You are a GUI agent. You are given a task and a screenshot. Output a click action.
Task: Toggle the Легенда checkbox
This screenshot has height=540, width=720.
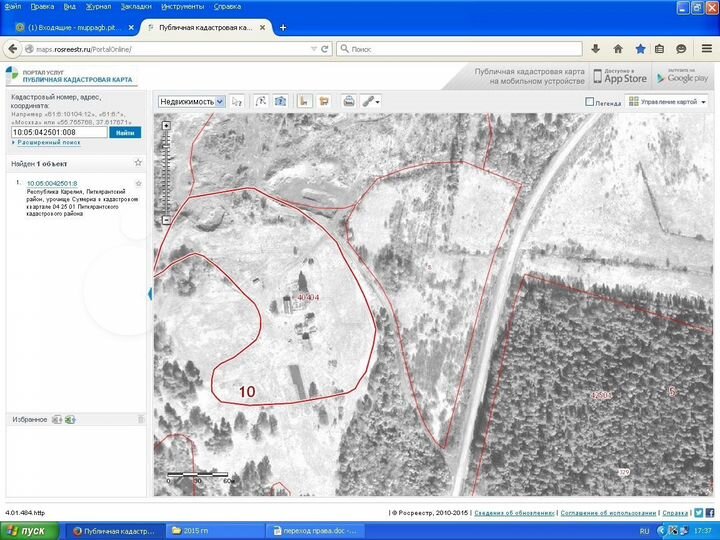pyautogui.click(x=590, y=101)
